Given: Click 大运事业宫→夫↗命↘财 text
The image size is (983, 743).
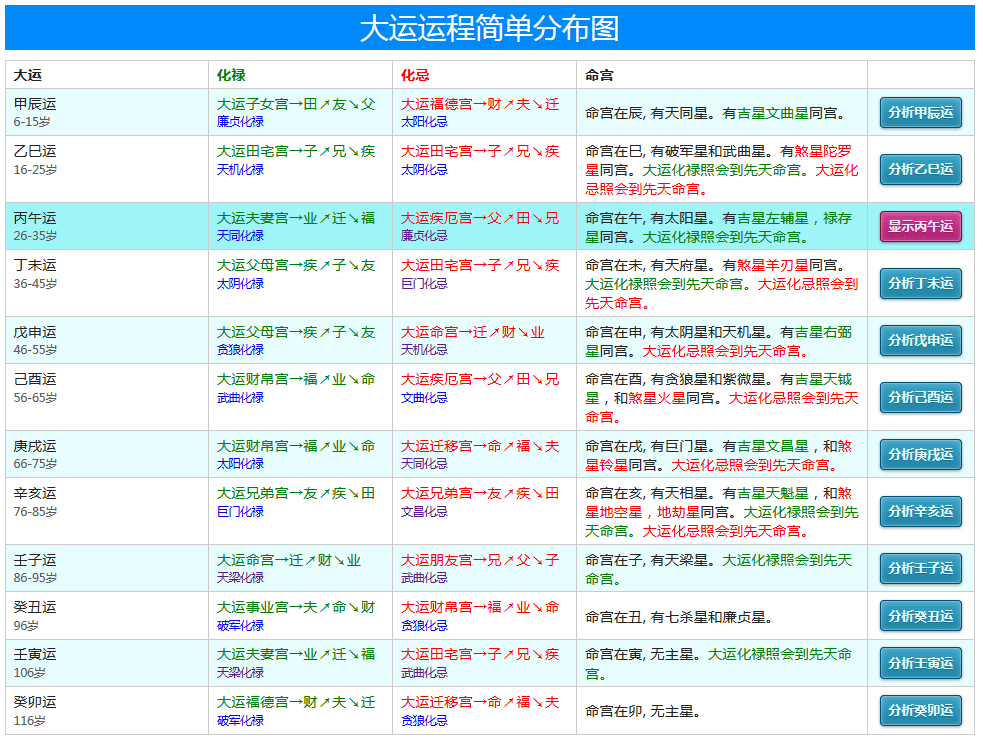Looking at the screenshot, I should (x=296, y=608).
